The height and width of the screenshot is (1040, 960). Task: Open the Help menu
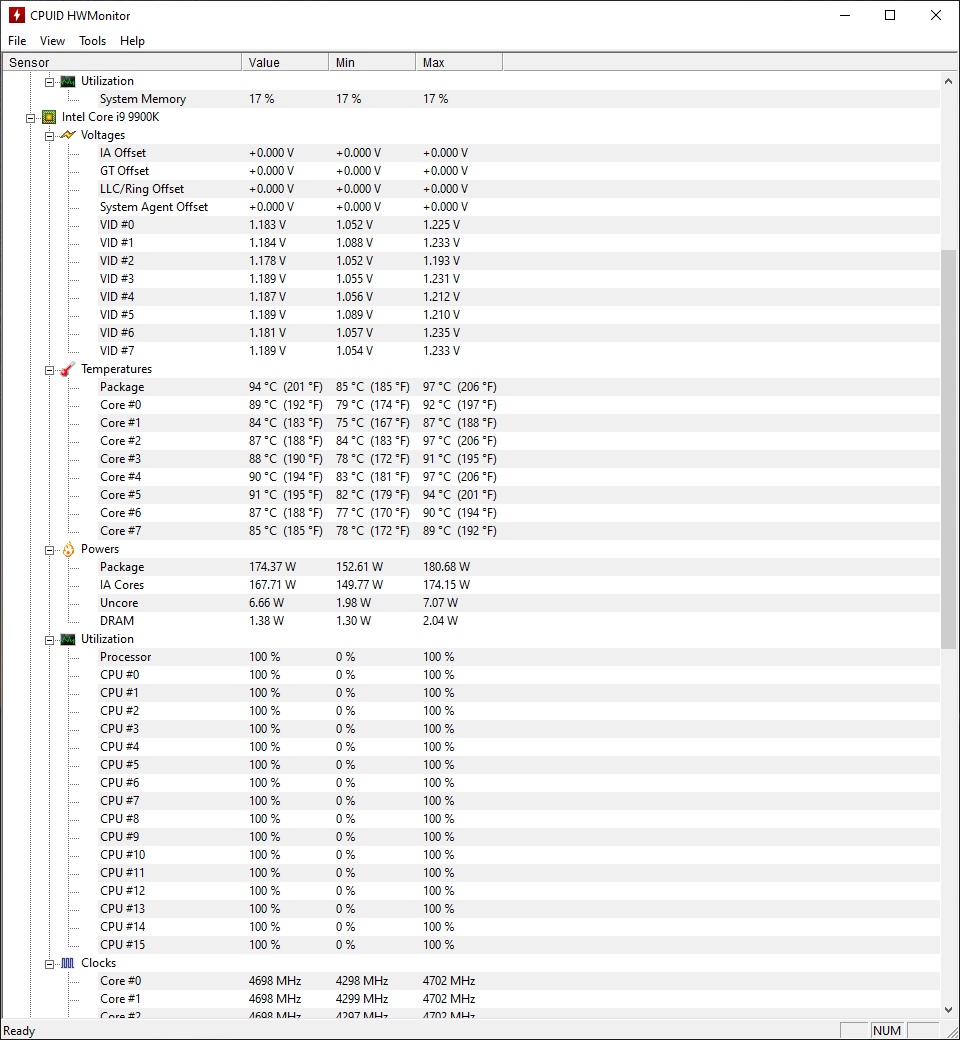tap(132, 41)
